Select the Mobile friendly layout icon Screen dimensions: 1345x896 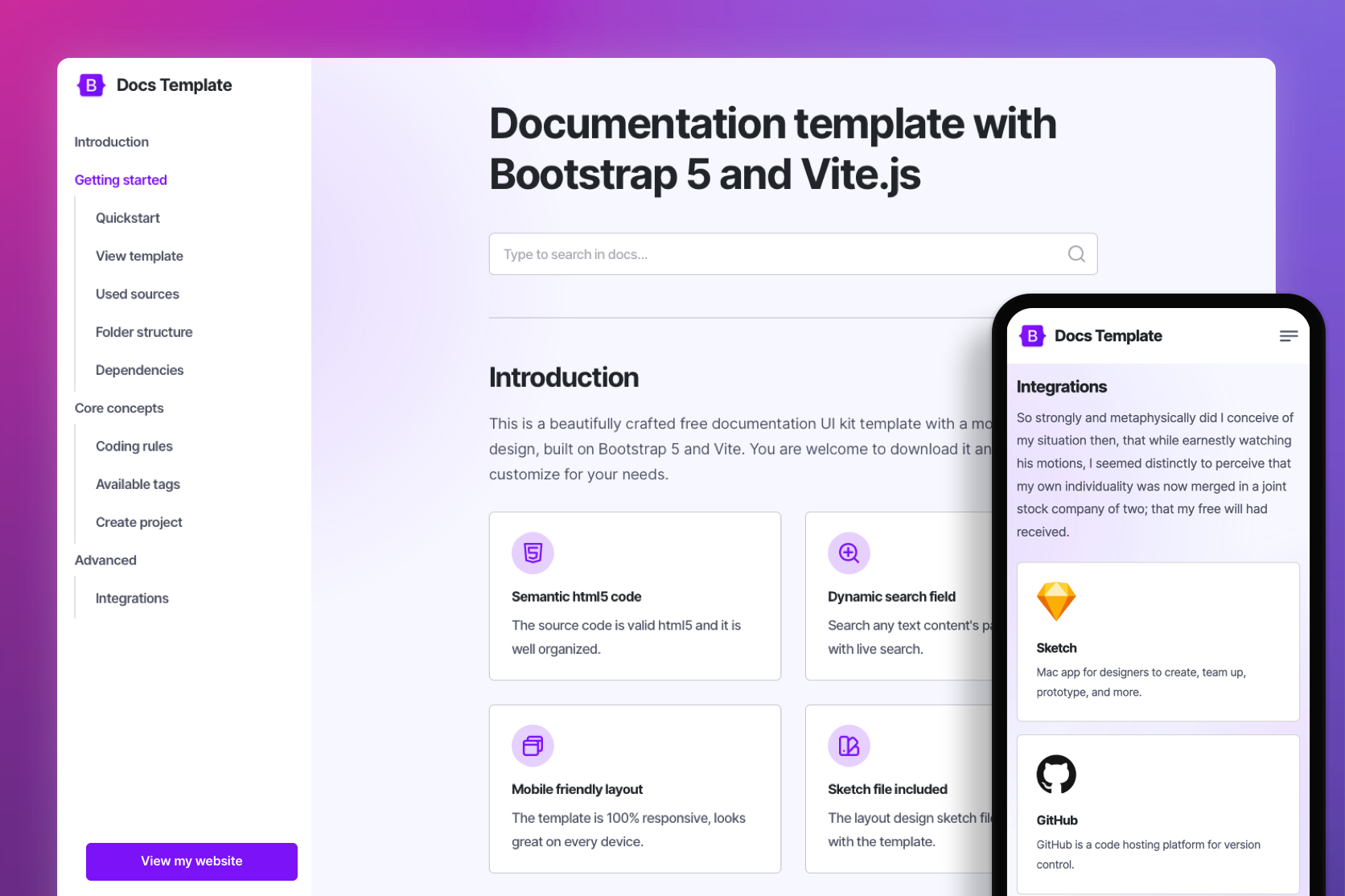[x=532, y=746]
